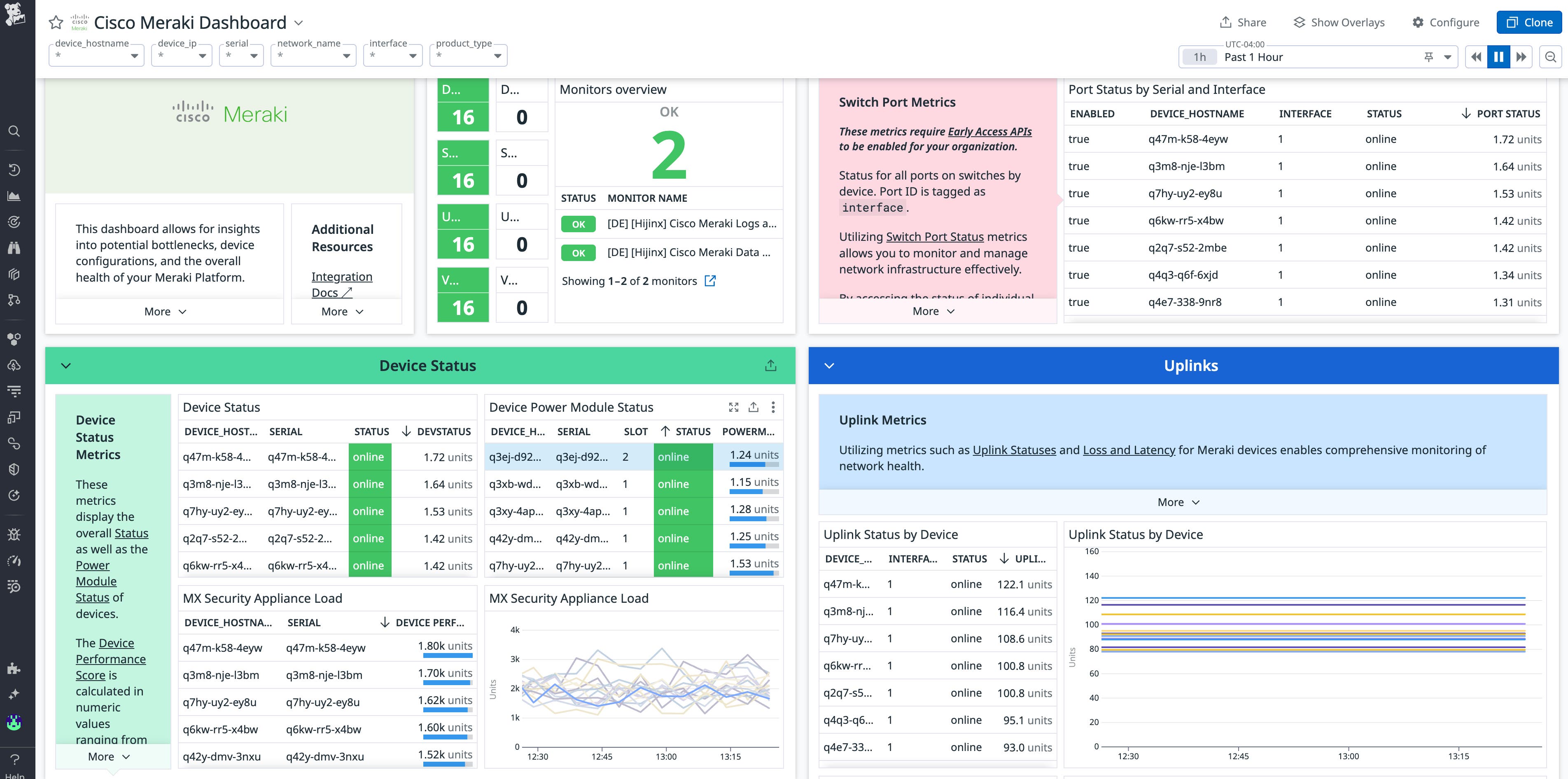Open the three-dot menu on Device Power Module Status

(x=773, y=407)
